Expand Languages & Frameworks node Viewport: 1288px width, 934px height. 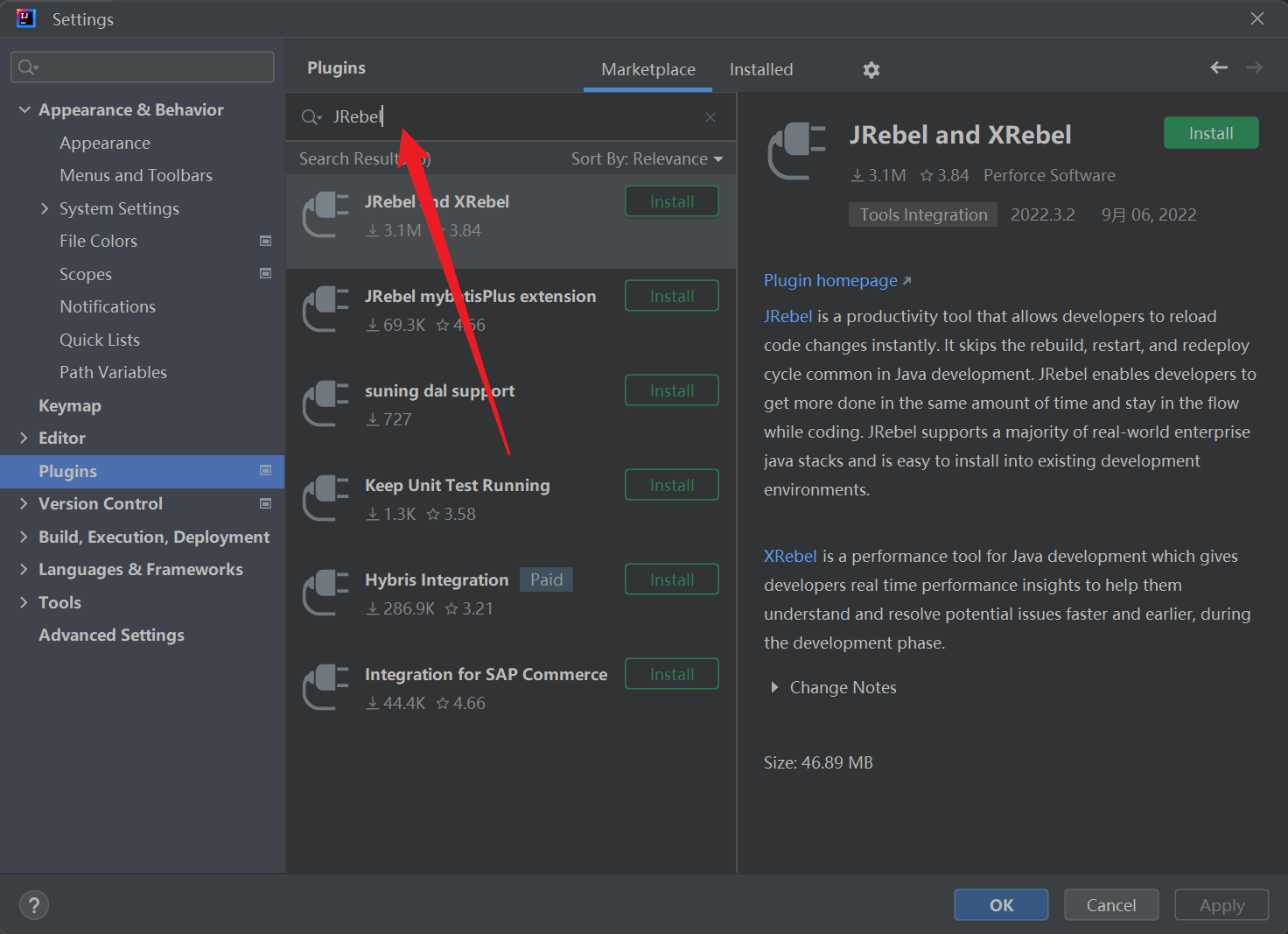(x=24, y=569)
